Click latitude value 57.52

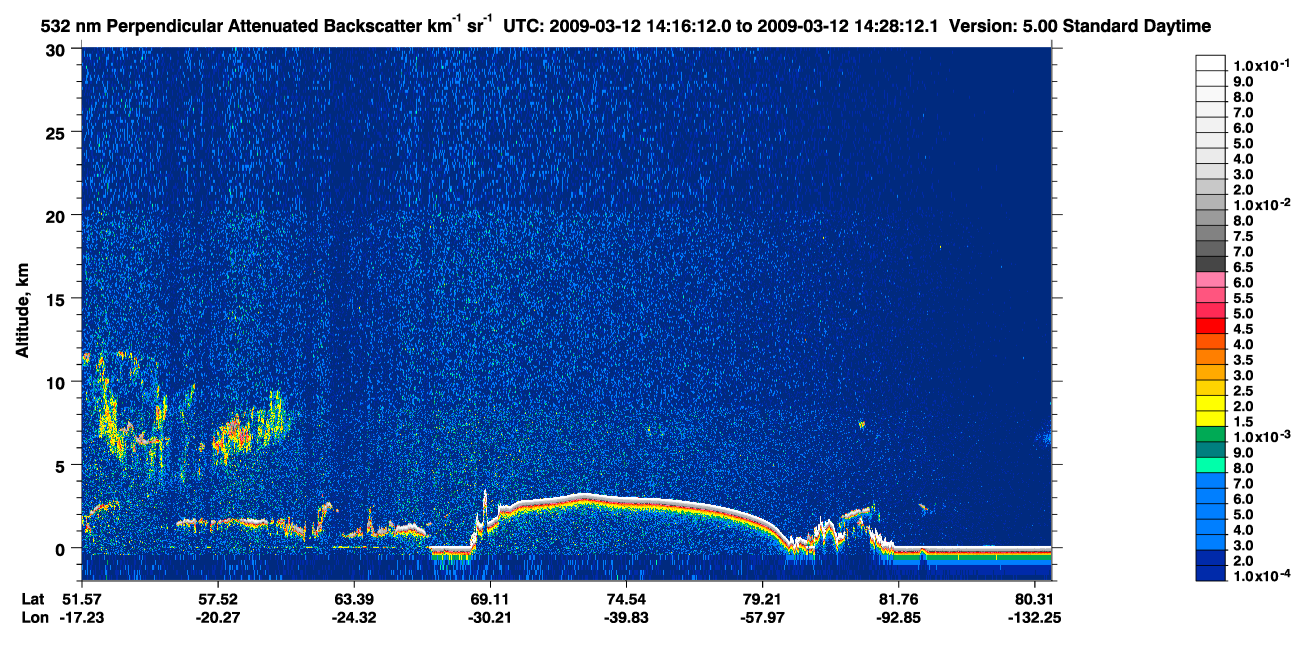[x=217, y=598]
